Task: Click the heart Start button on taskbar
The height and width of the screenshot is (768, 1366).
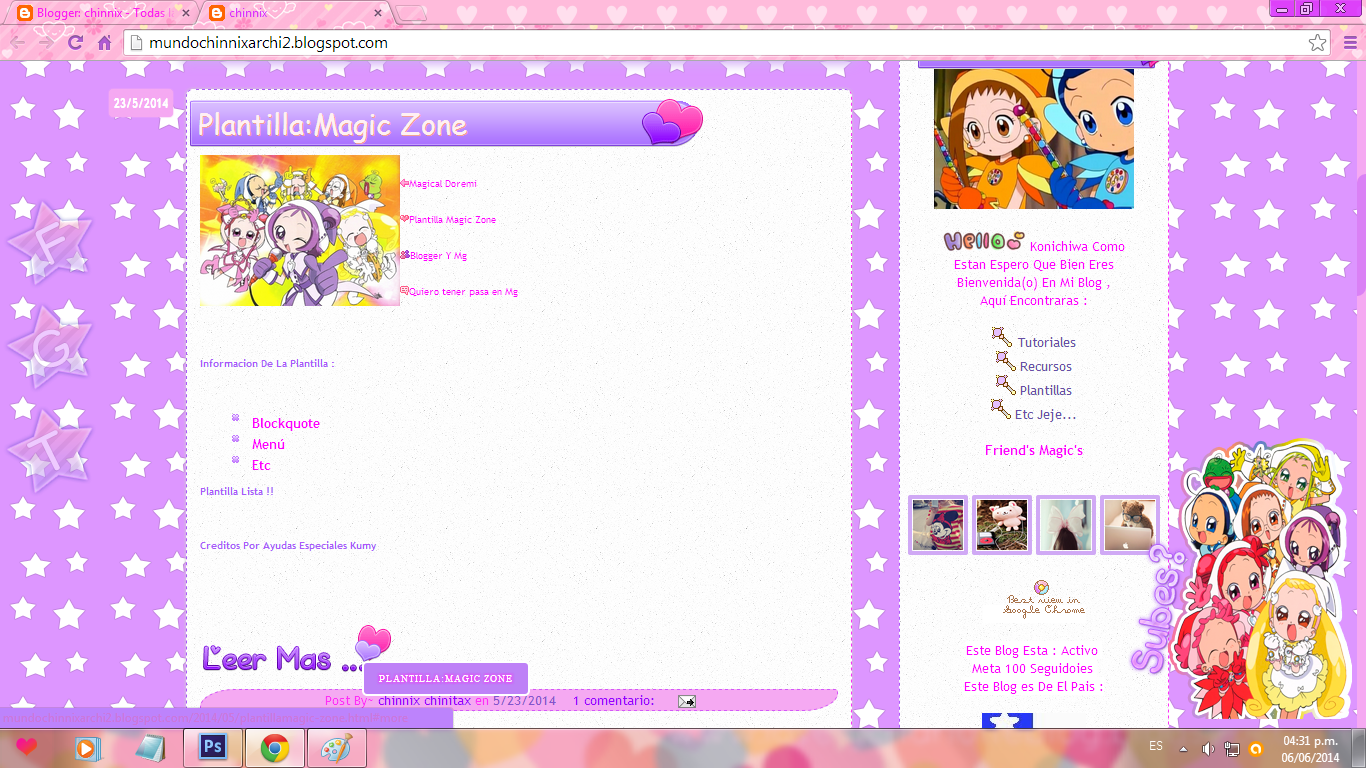Action: point(27,748)
